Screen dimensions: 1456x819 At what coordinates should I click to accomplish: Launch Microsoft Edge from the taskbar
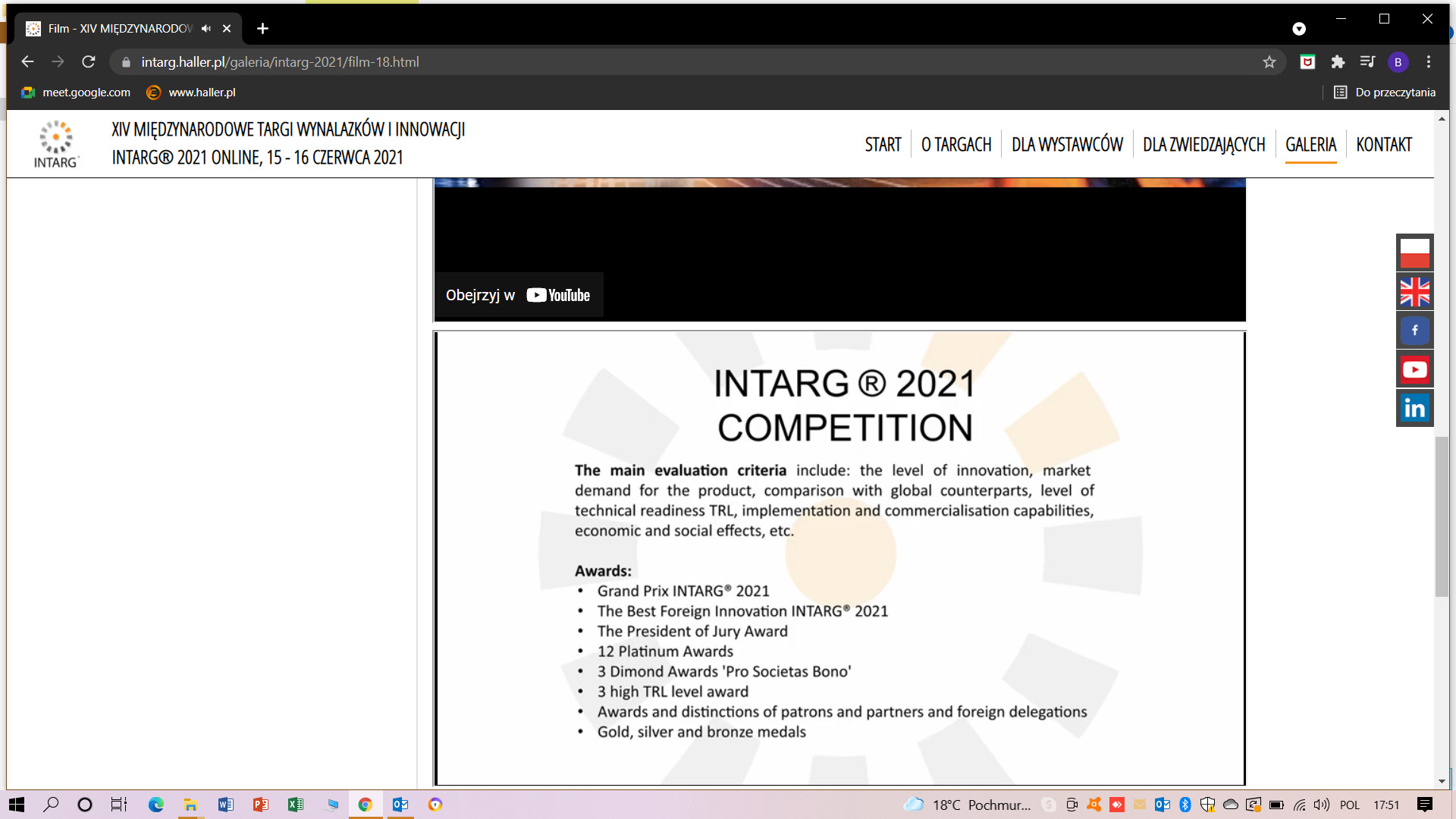(155, 805)
